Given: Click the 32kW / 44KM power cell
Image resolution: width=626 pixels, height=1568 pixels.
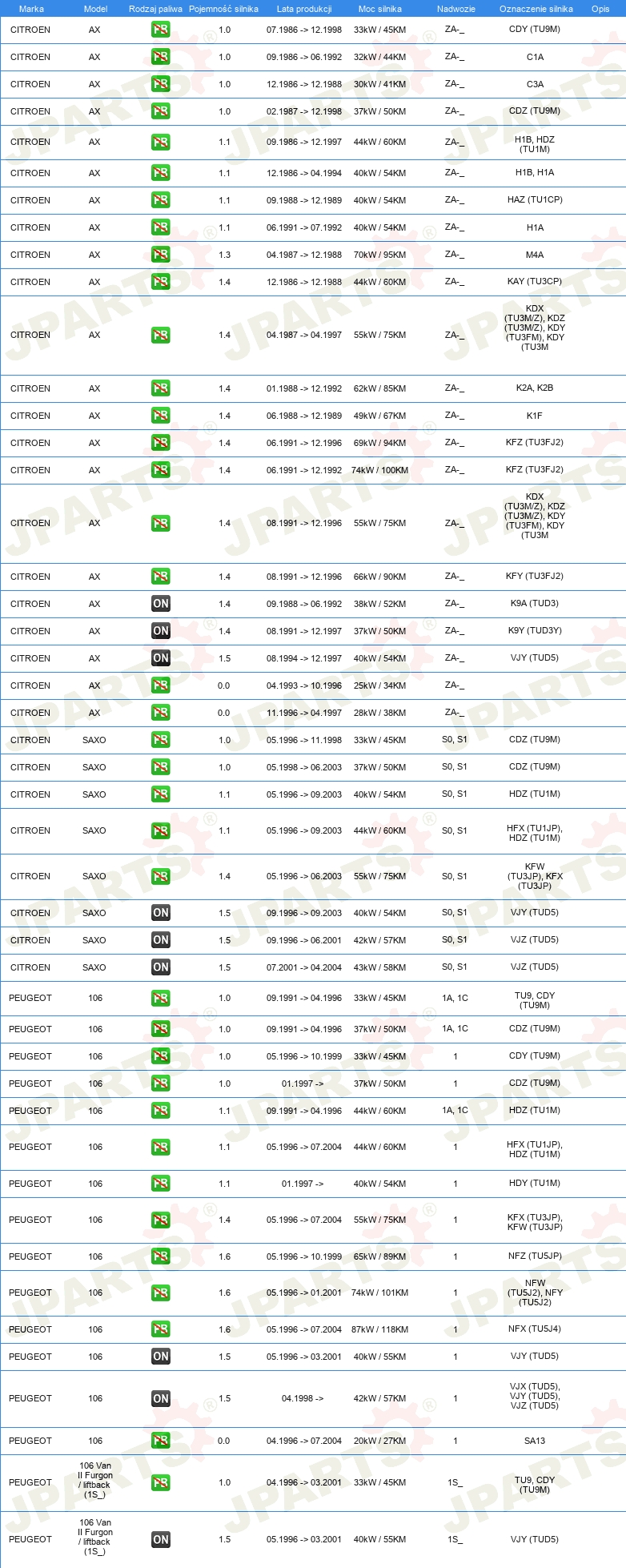Looking at the screenshot, I should pyautogui.click(x=379, y=57).
